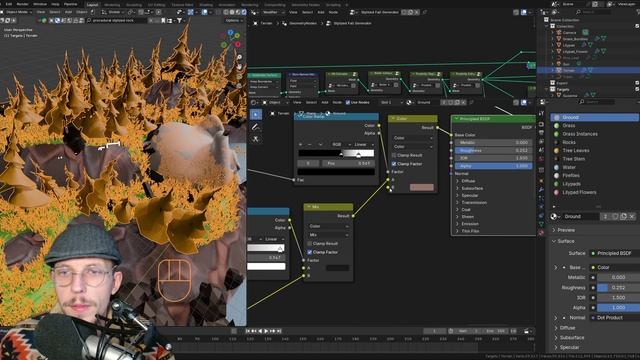Click the Grass material sphere icon

(x=556, y=126)
